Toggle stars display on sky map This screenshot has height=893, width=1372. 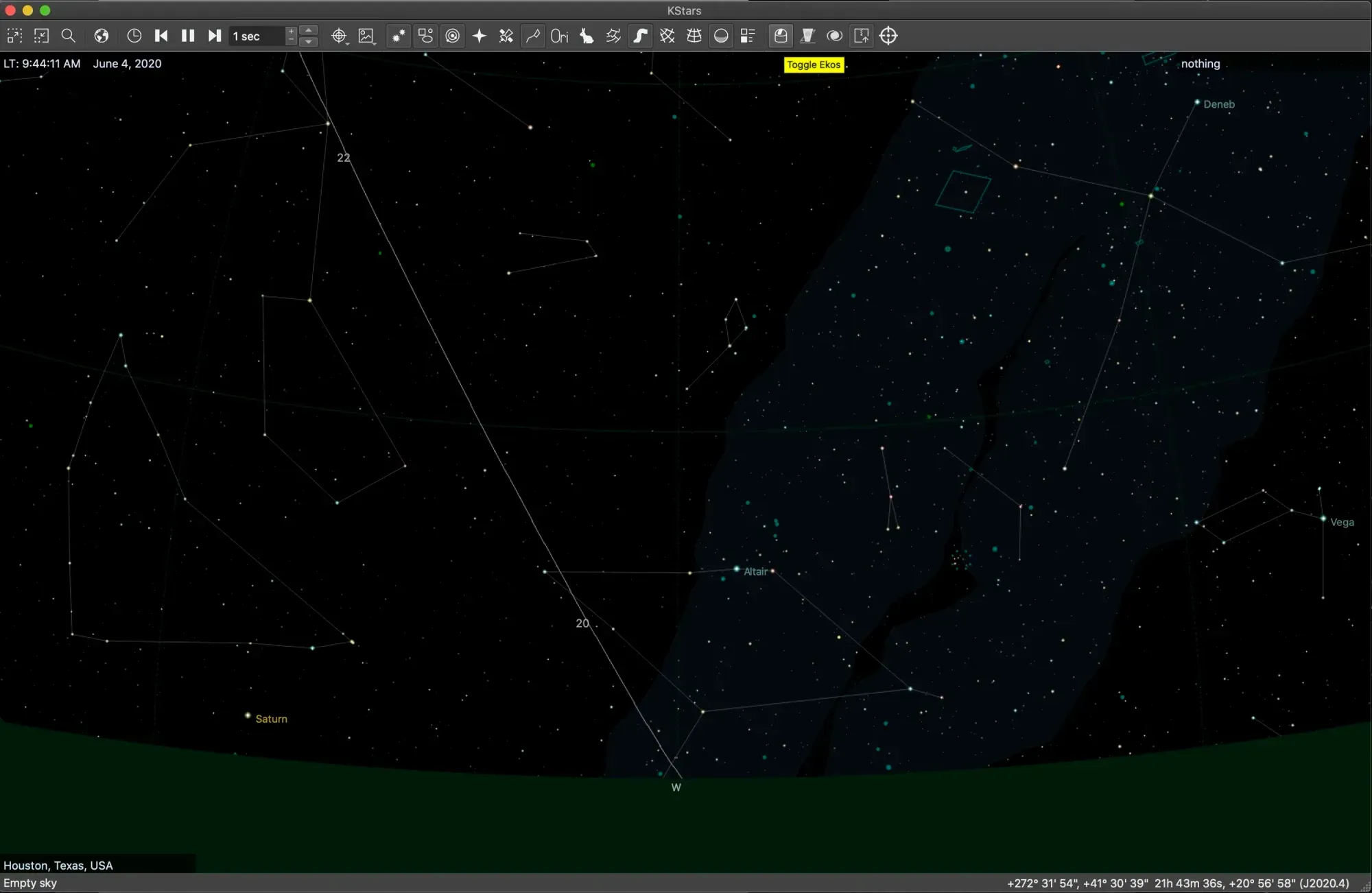pyautogui.click(x=399, y=36)
